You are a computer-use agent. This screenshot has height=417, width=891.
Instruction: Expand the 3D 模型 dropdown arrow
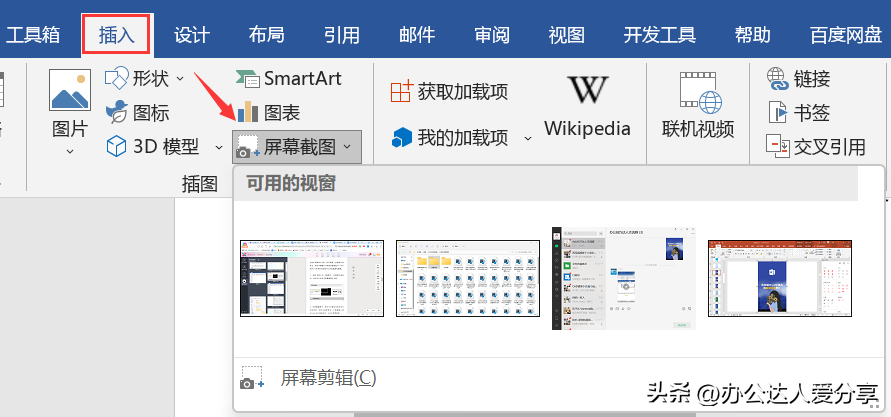(x=219, y=147)
